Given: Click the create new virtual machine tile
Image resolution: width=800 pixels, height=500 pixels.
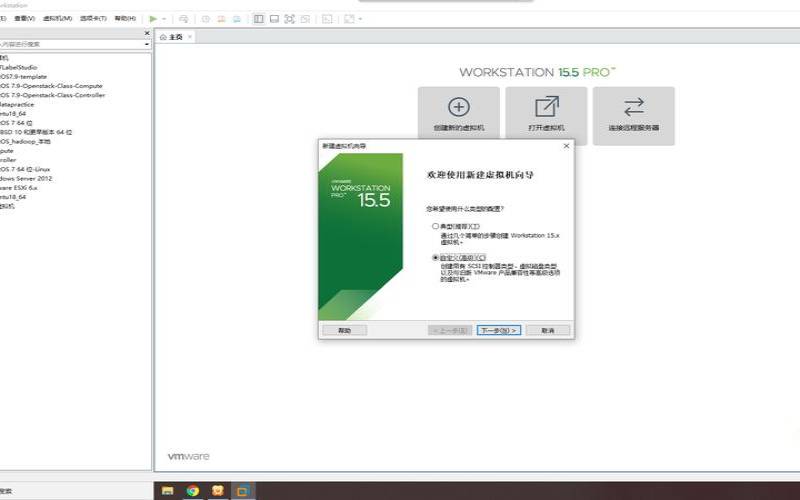Looking at the screenshot, I should [459, 115].
